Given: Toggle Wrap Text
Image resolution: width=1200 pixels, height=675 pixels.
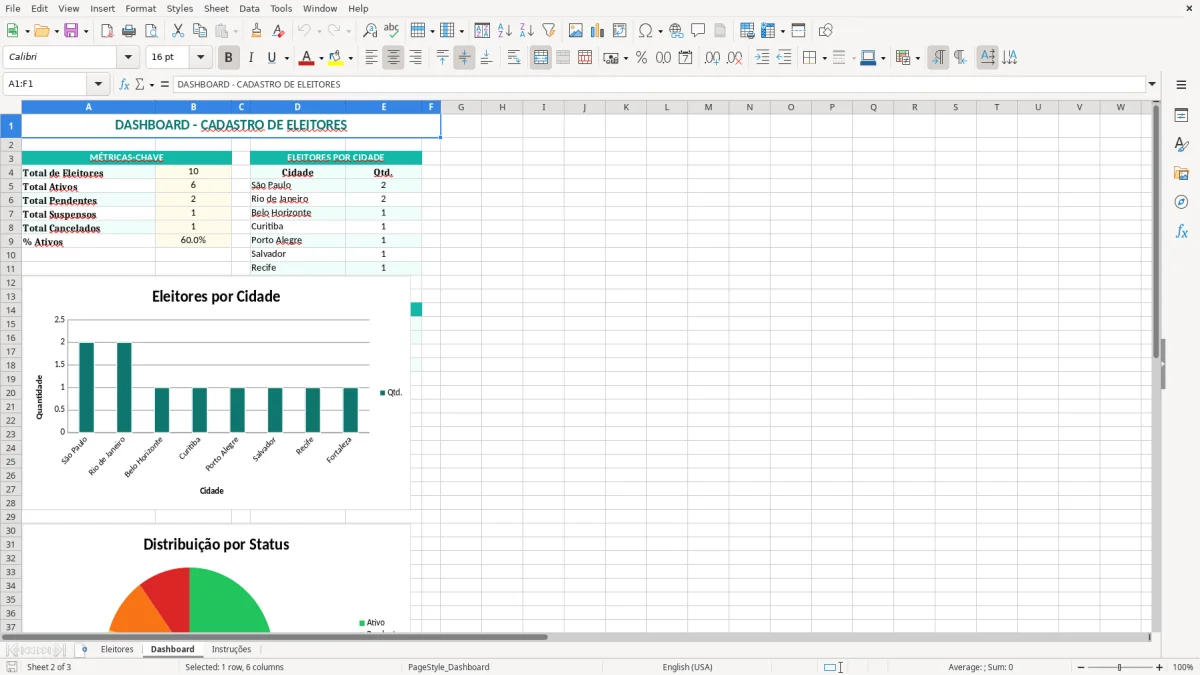Looking at the screenshot, I should point(514,58).
